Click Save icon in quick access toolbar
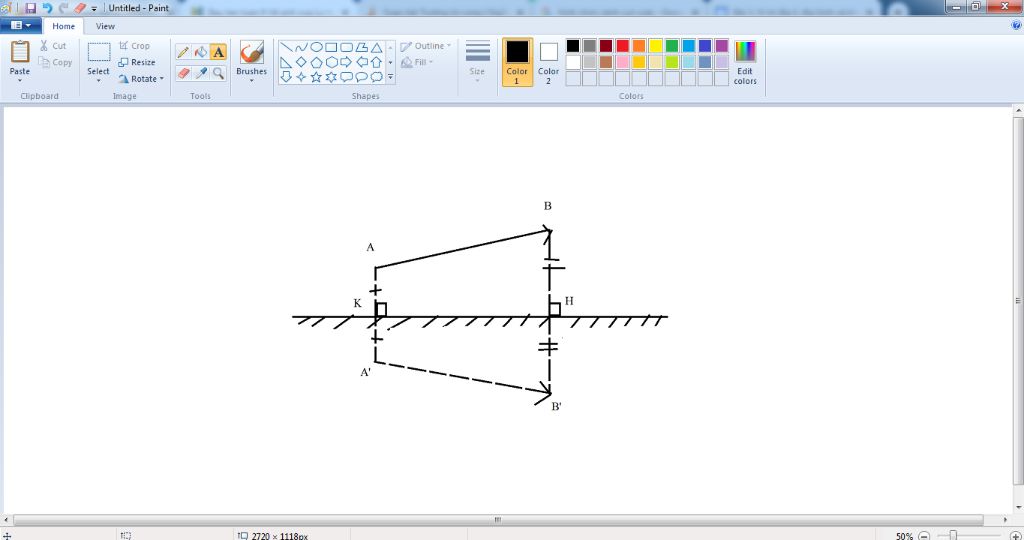 pos(30,8)
